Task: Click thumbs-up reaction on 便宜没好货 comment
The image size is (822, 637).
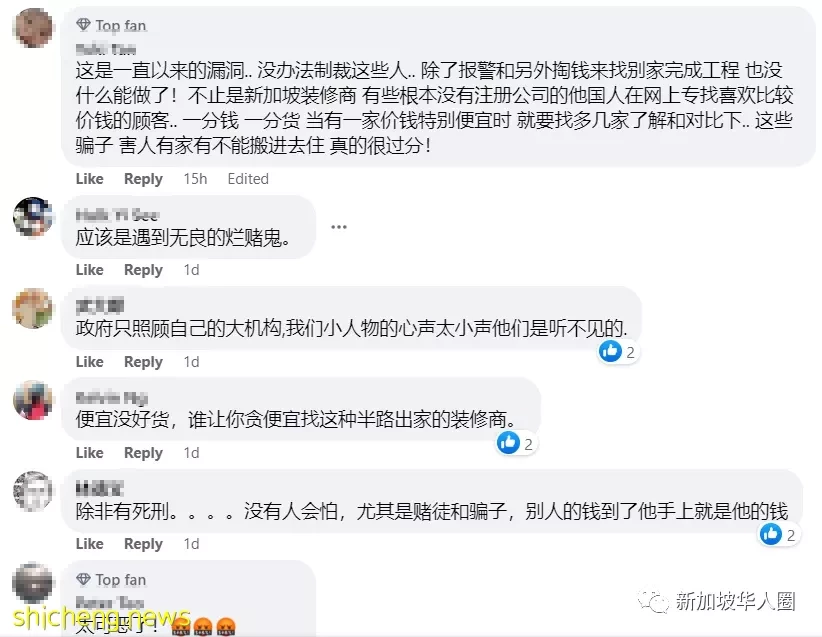Action: pos(508,443)
